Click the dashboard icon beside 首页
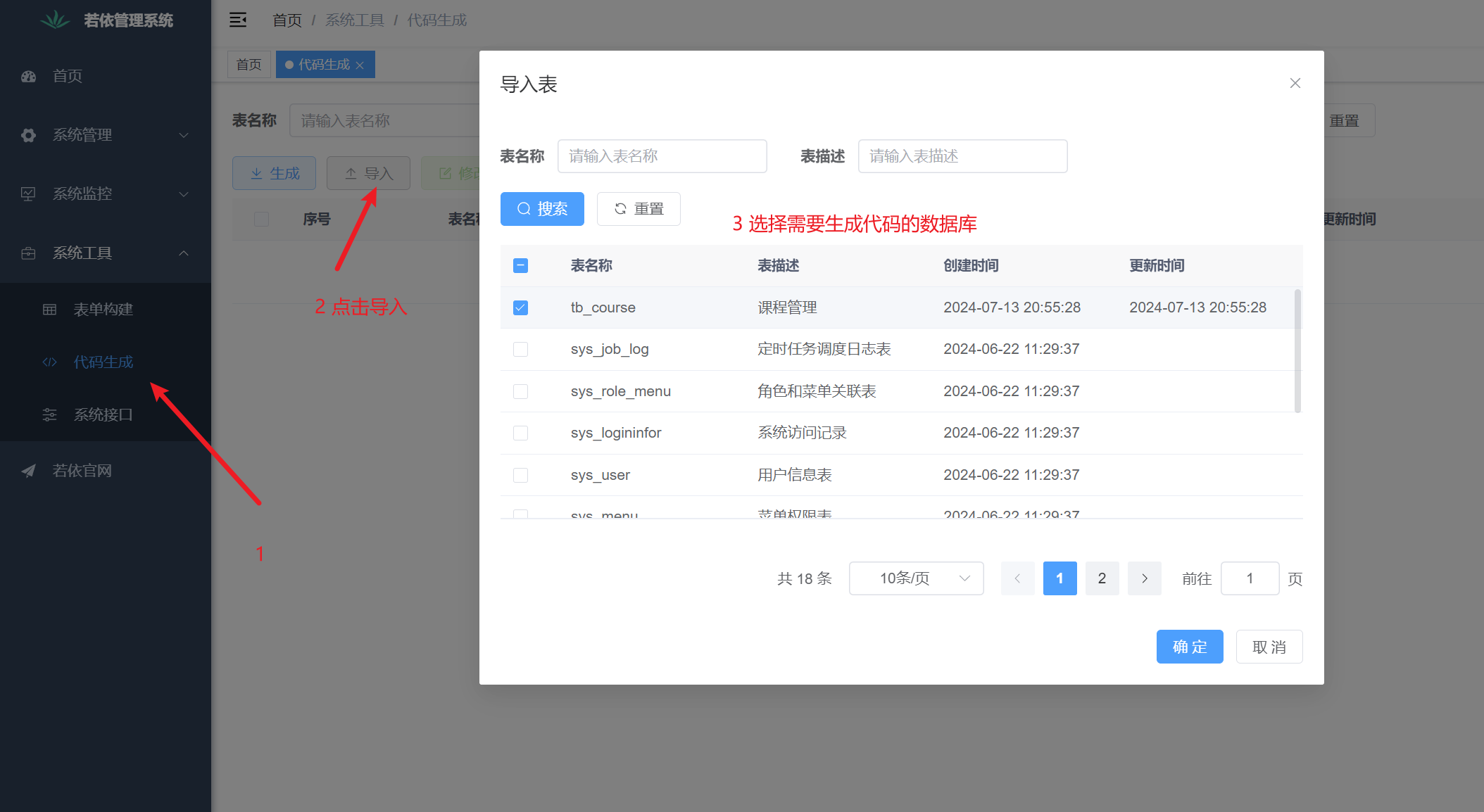The width and height of the screenshot is (1484, 812). pos(28,76)
